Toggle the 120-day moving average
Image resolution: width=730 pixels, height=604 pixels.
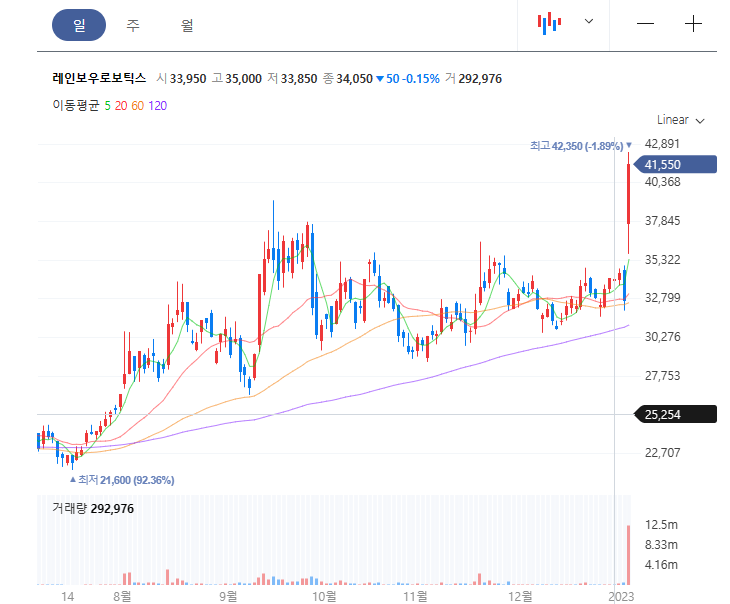click(x=157, y=106)
